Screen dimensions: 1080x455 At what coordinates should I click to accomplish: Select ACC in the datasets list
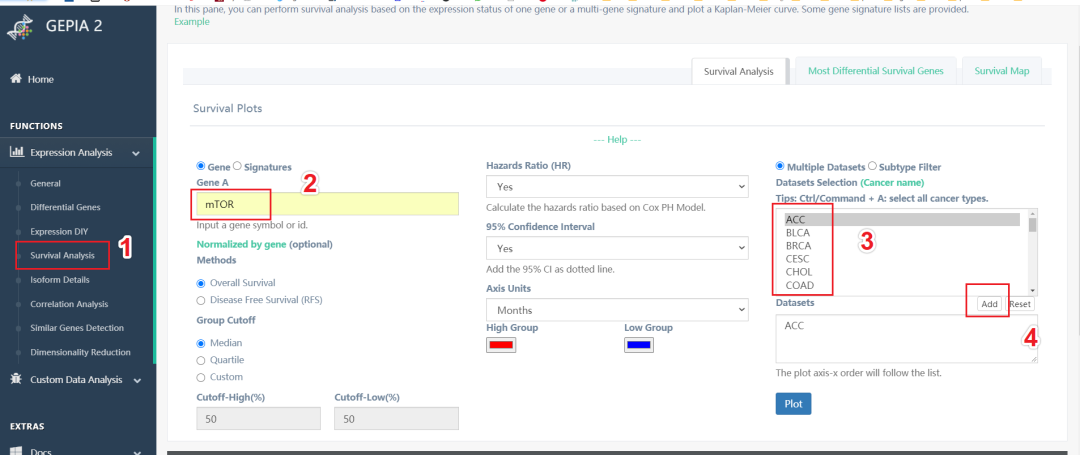(902, 220)
